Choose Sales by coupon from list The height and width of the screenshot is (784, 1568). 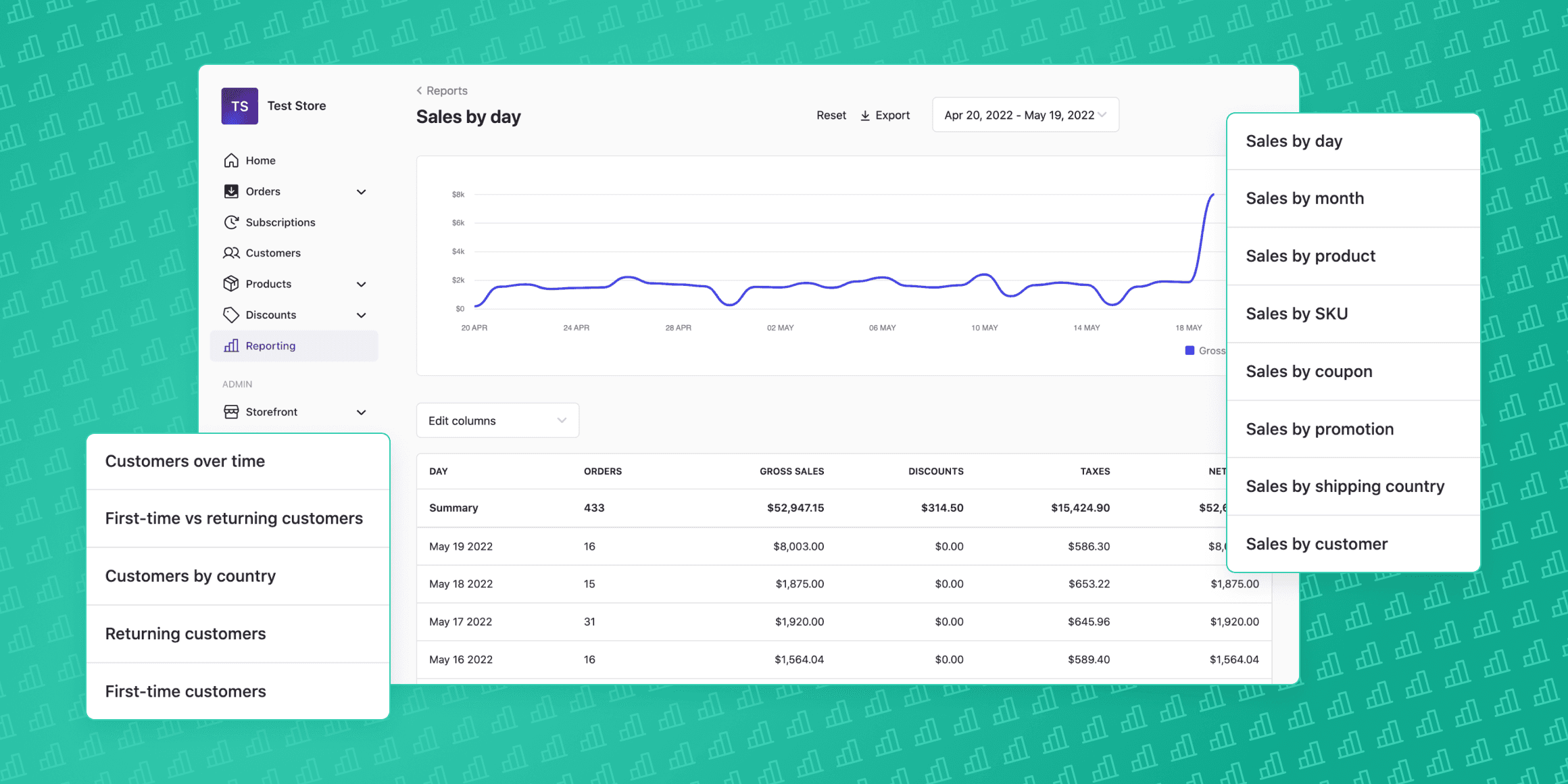tap(1308, 371)
